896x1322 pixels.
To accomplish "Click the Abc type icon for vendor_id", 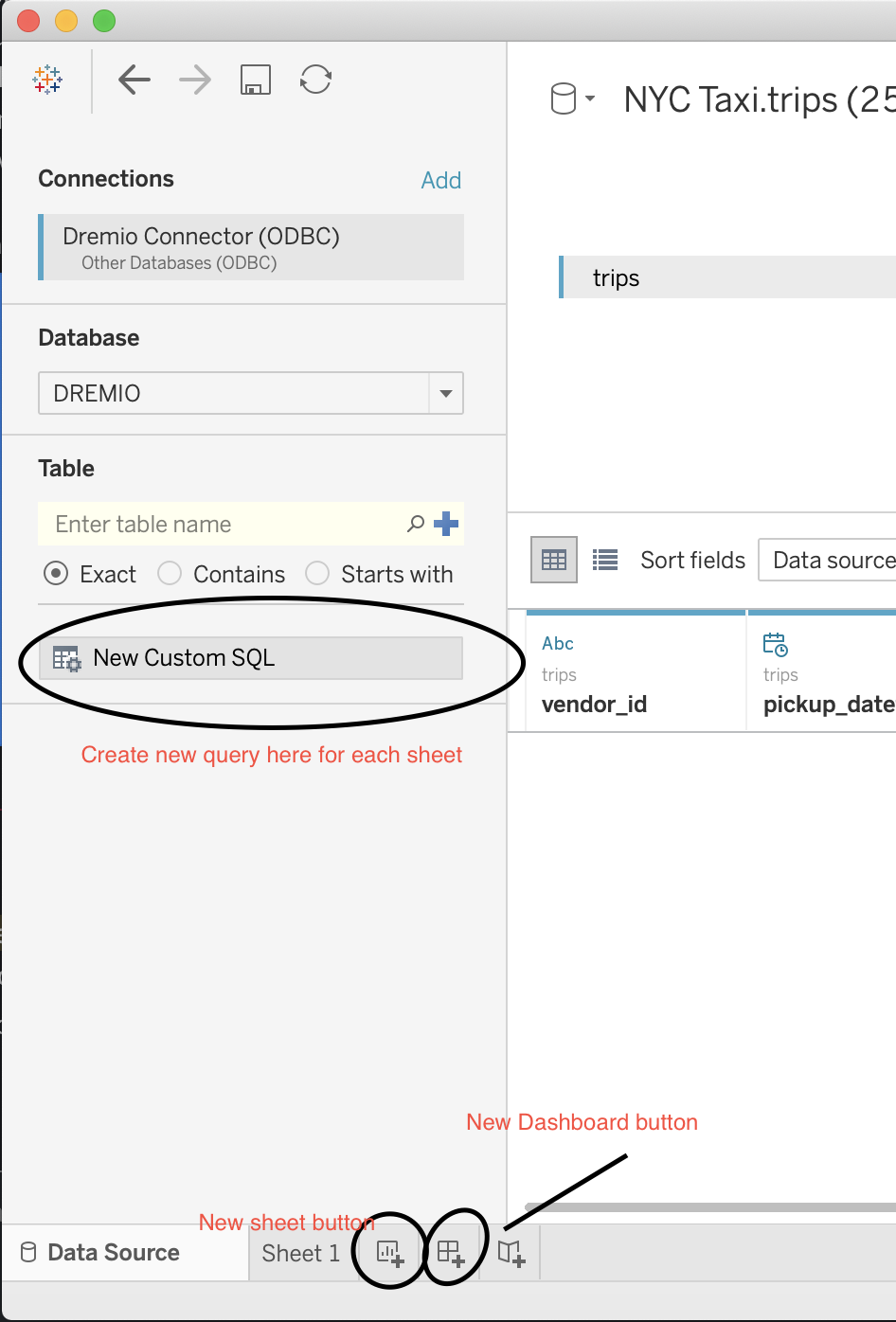I will click(558, 643).
